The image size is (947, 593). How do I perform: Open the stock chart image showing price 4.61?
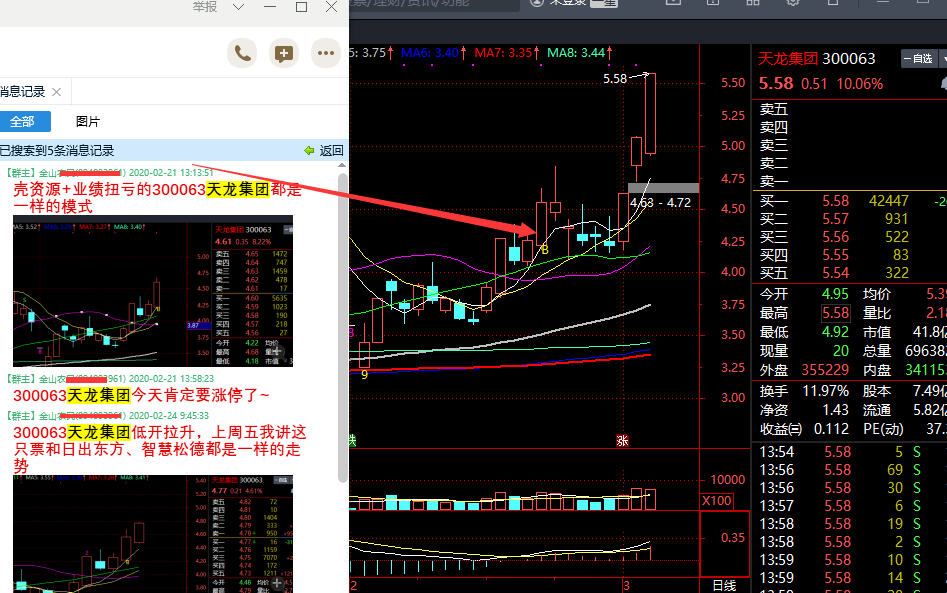pos(153,291)
